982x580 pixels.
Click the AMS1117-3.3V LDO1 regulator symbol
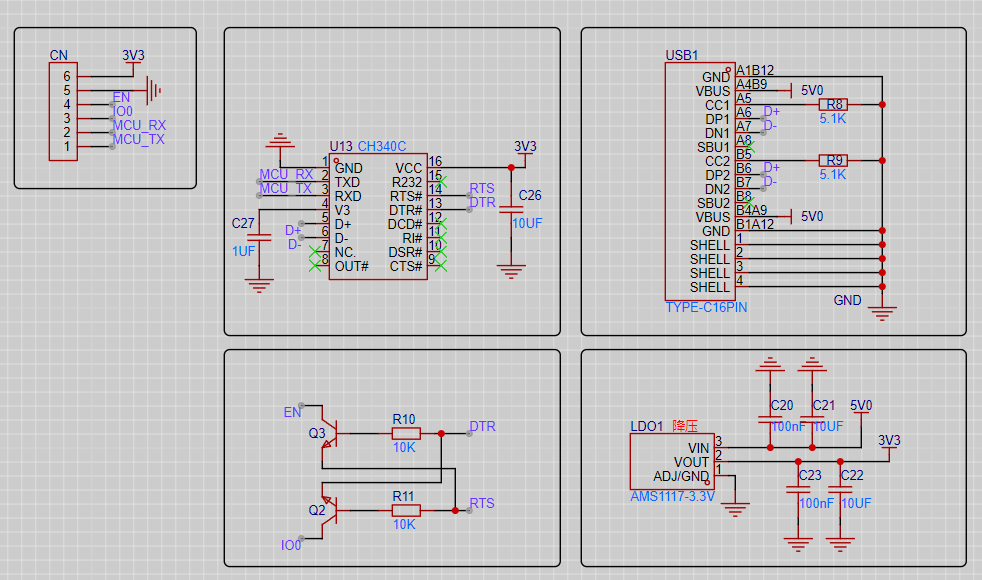(x=670, y=461)
